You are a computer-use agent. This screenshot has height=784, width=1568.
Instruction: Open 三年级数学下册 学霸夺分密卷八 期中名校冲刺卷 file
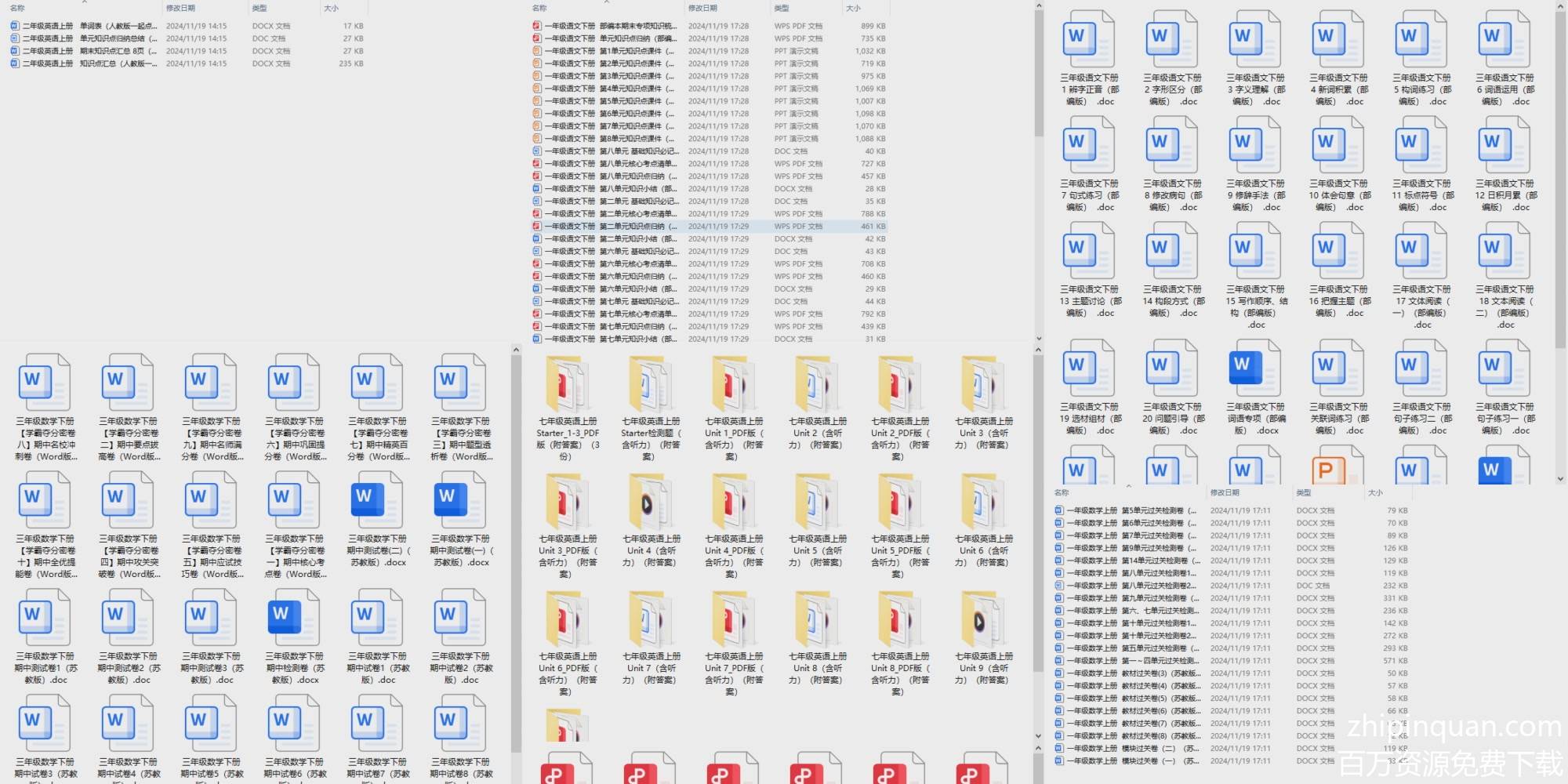point(44,383)
